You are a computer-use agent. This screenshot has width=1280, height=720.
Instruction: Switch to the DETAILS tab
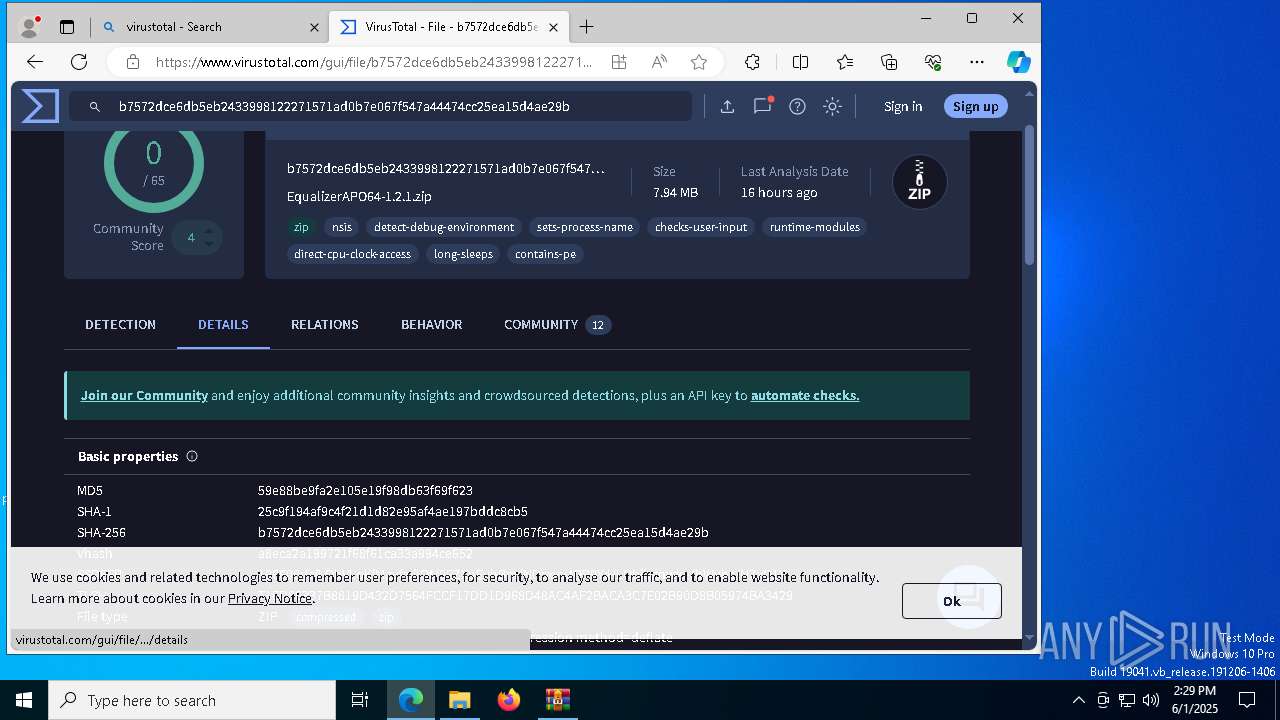(x=223, y=324)
